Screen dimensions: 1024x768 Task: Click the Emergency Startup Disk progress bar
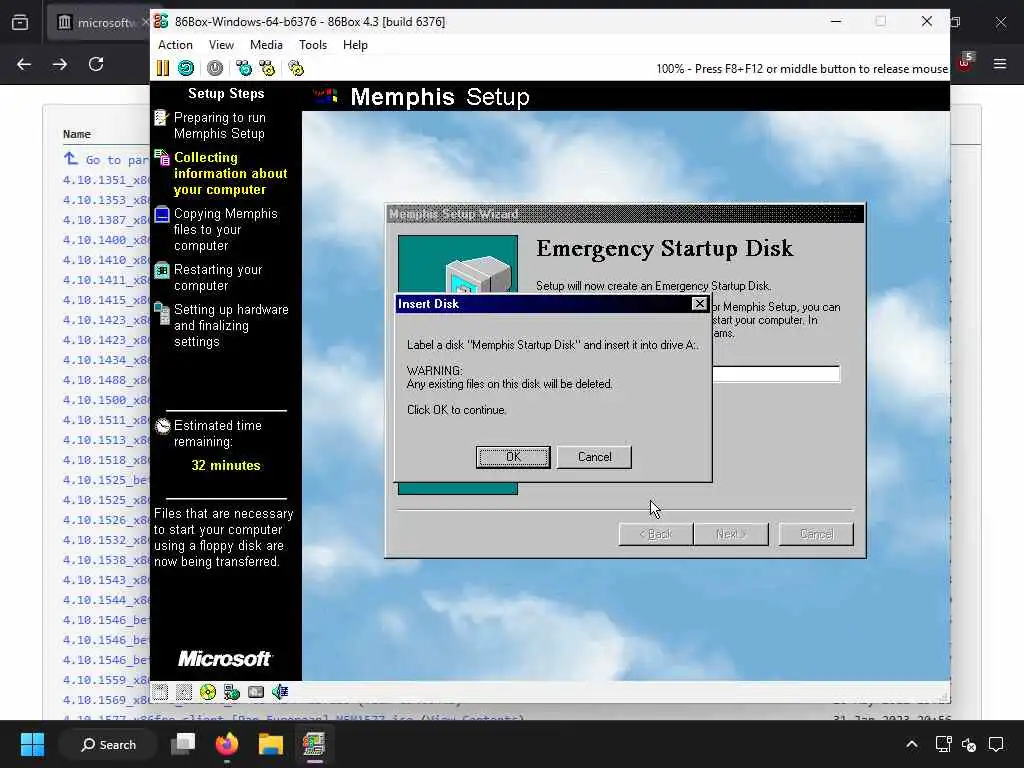coord(776,374)
